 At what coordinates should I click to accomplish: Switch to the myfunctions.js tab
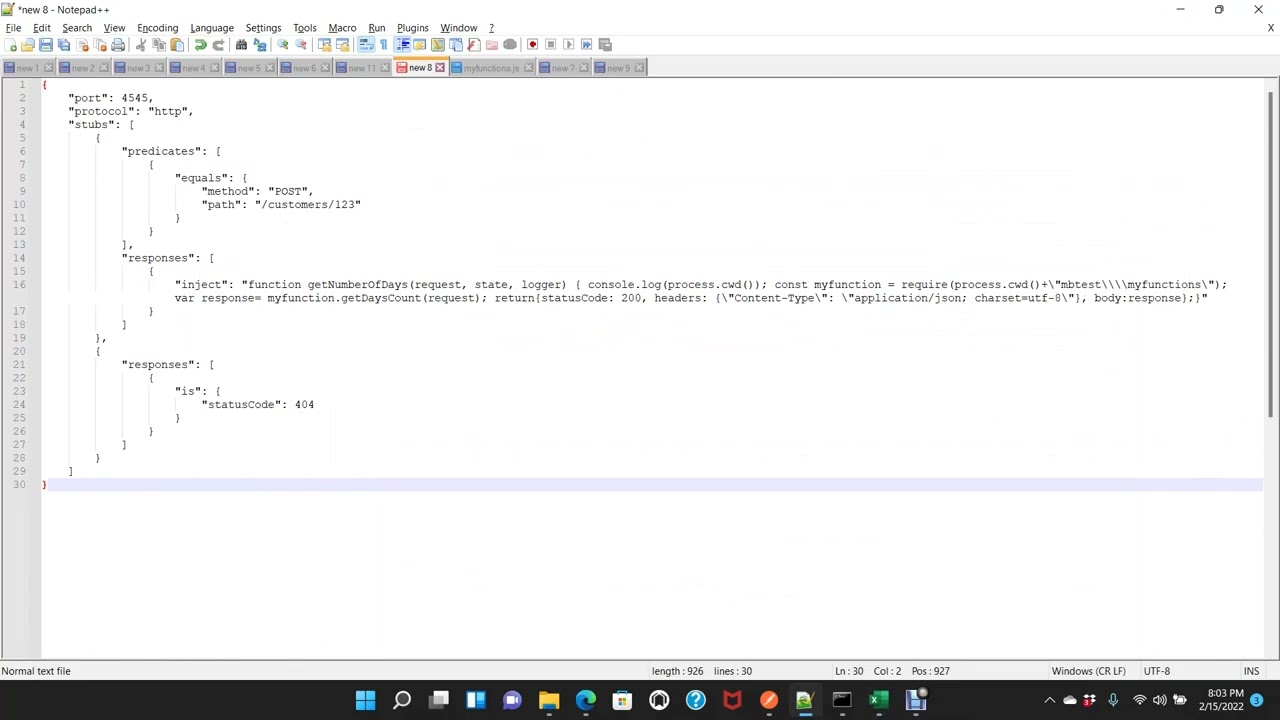490,68
